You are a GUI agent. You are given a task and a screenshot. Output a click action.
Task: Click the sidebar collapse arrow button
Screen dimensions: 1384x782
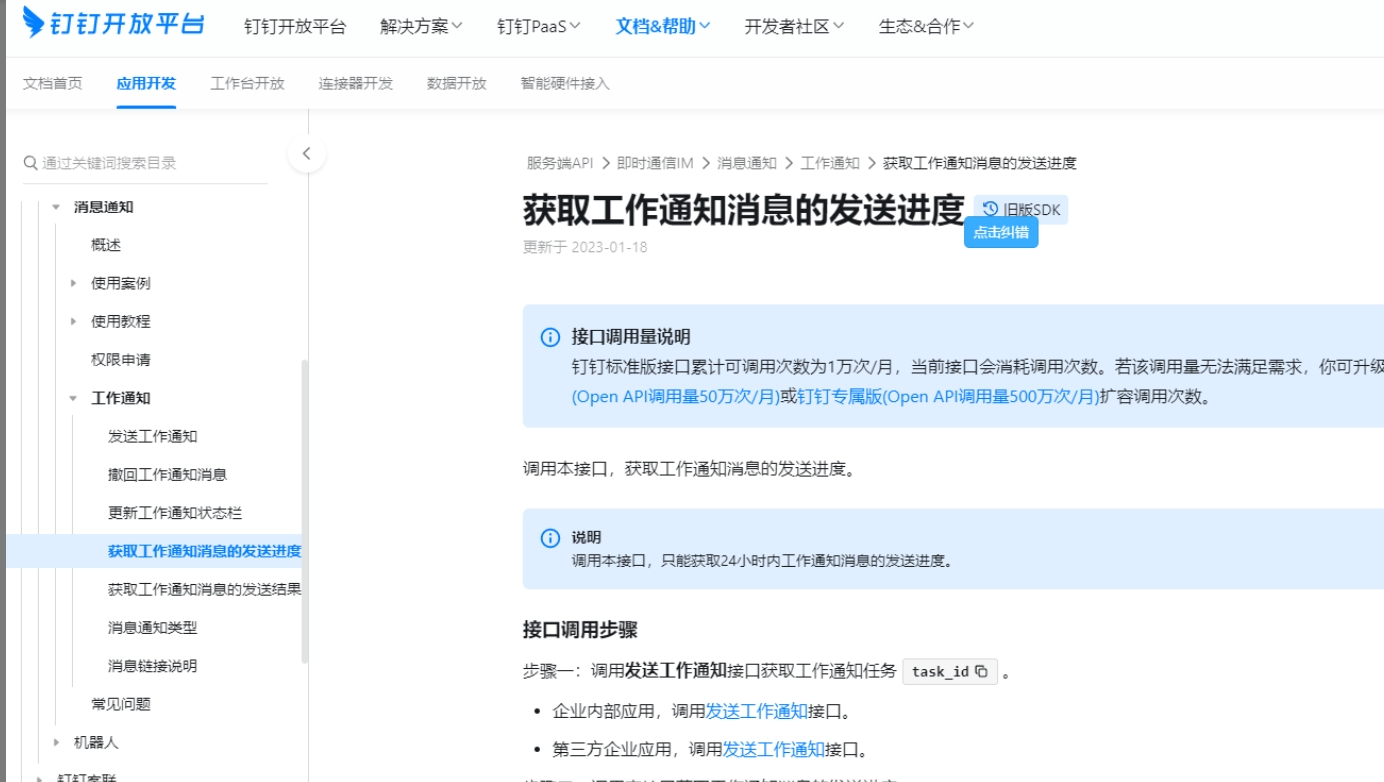pos(307,154)
